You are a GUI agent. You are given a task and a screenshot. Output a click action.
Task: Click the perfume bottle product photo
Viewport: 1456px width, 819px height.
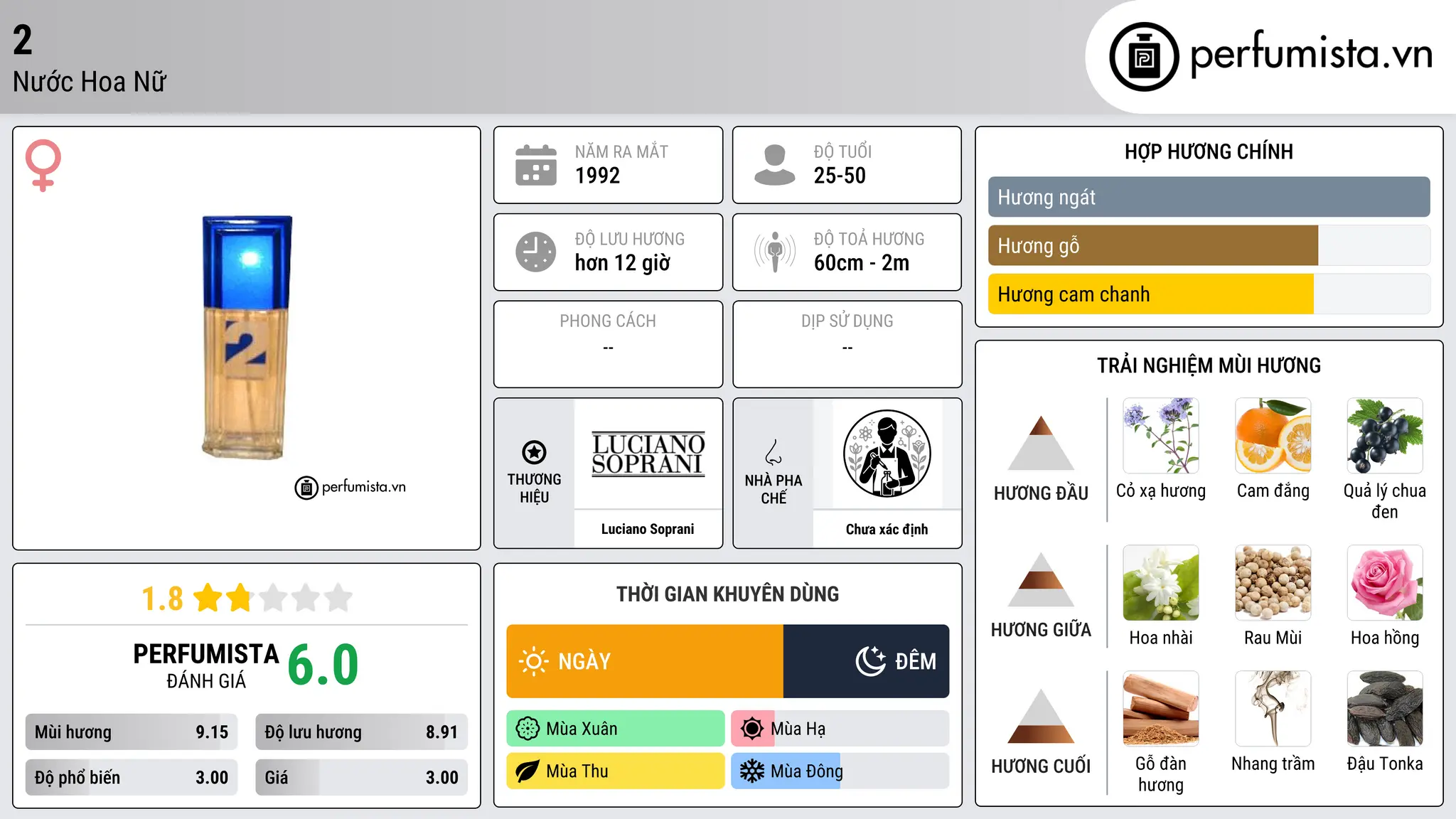click(x=247, y=337)
